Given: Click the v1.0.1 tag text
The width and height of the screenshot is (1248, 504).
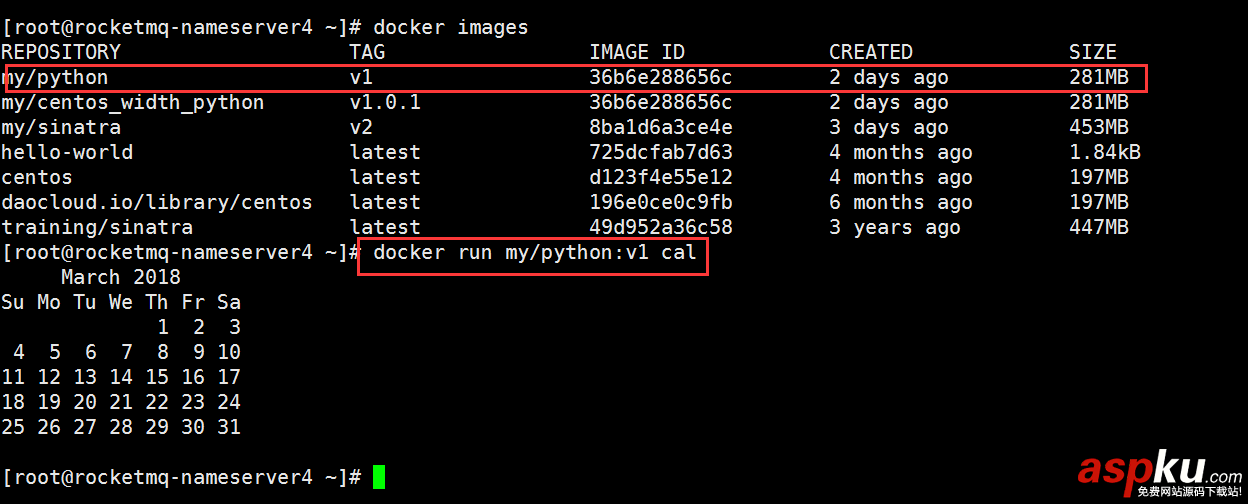Looking at the screenshot, I should pyautogui.click(x=385, y=102).
